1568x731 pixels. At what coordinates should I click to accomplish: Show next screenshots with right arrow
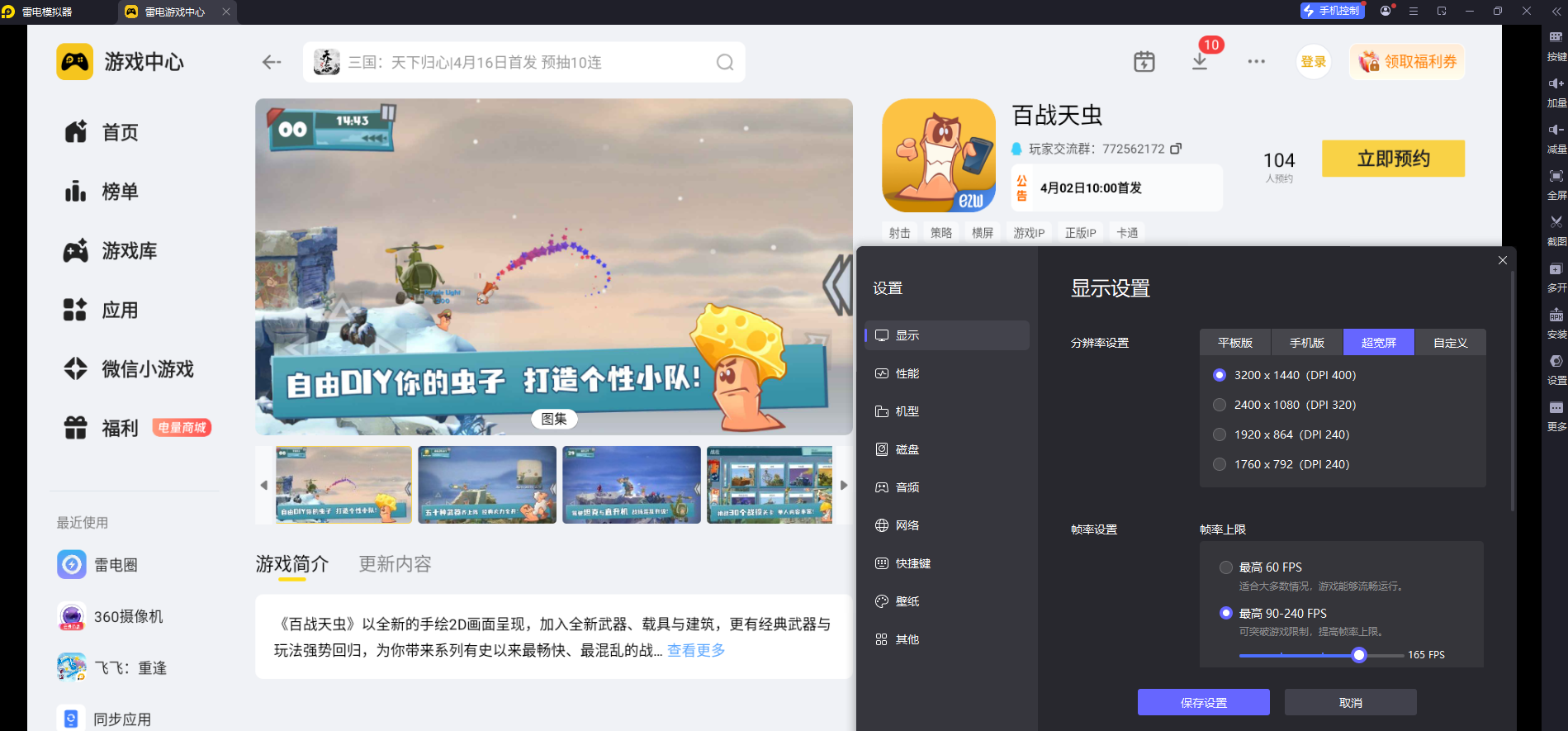(x=844, y=485)
